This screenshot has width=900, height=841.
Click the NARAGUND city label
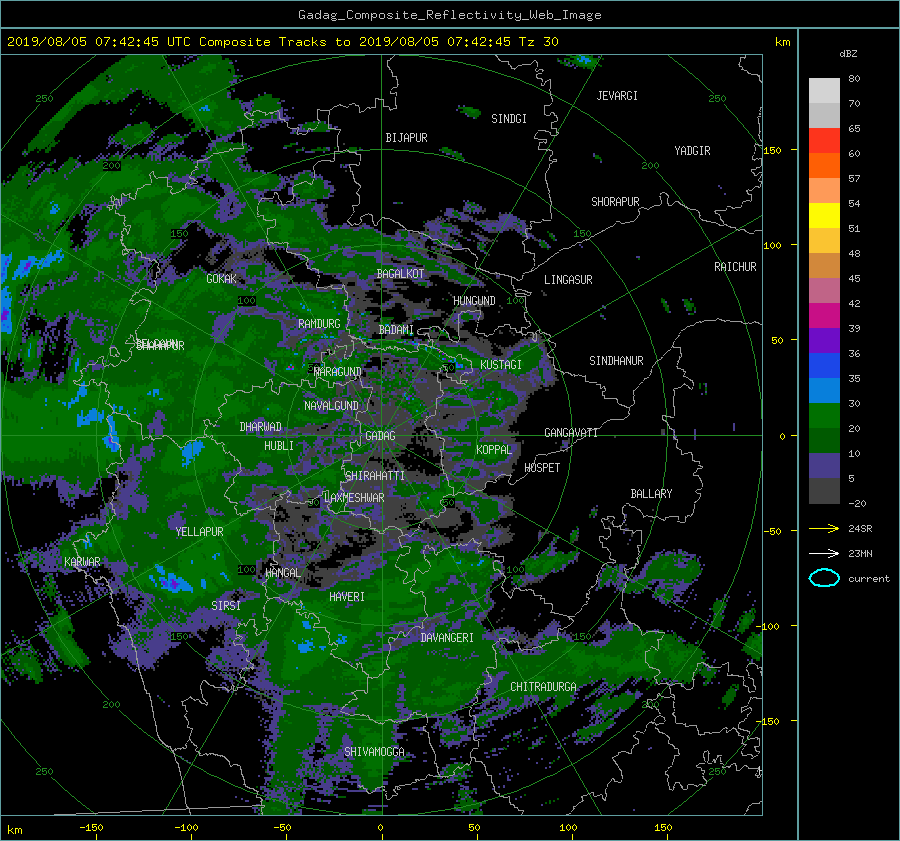pos(338,372)
